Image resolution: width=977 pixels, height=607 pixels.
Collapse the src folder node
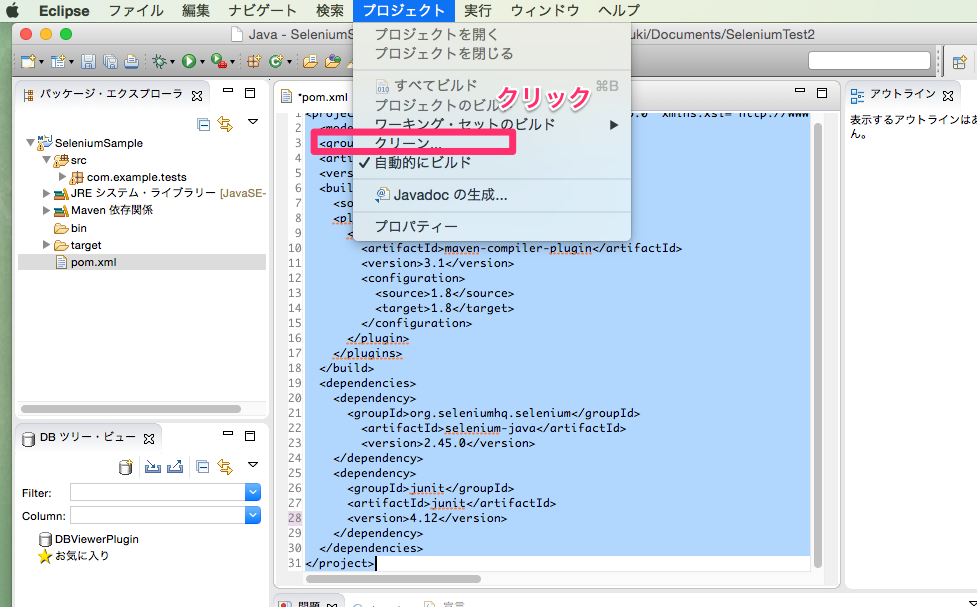pos(46,160)
